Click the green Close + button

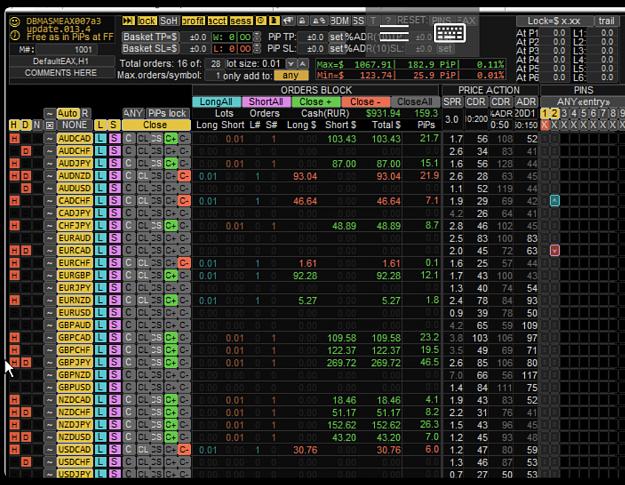(316, 102)
